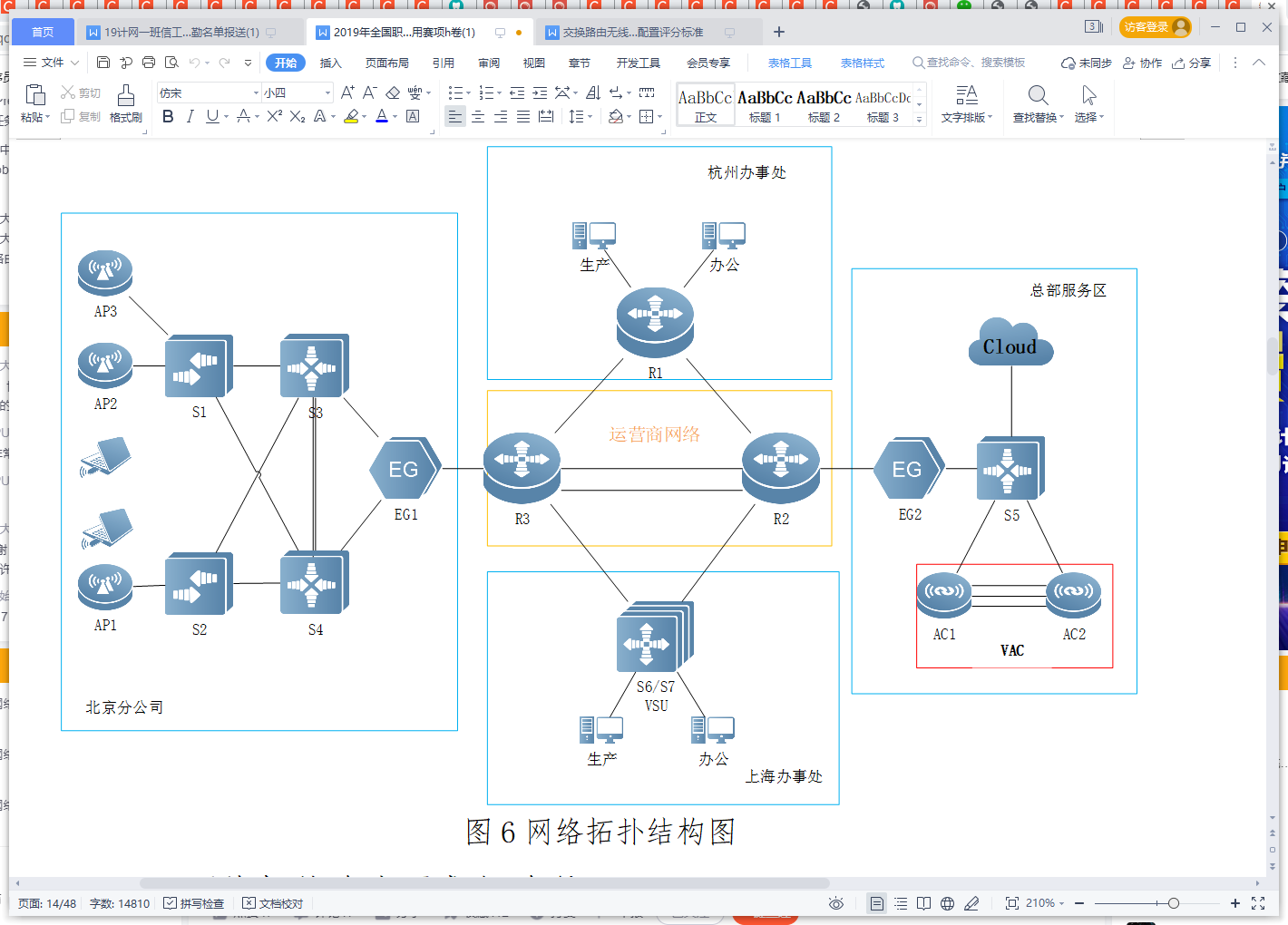Open a new document tab with plus button

tap(779, 32)
